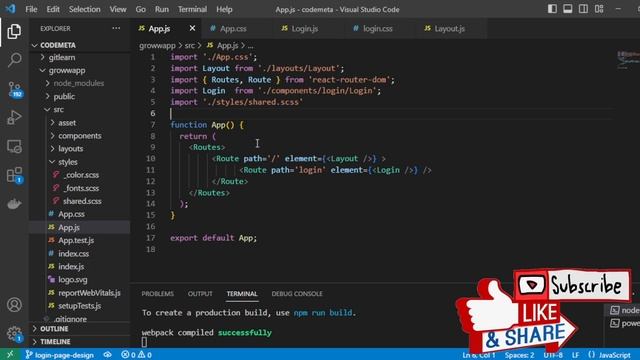This screenshot has height=360, width=640.
Task: Open shared.scss file
Action: (x=80, y=201)
